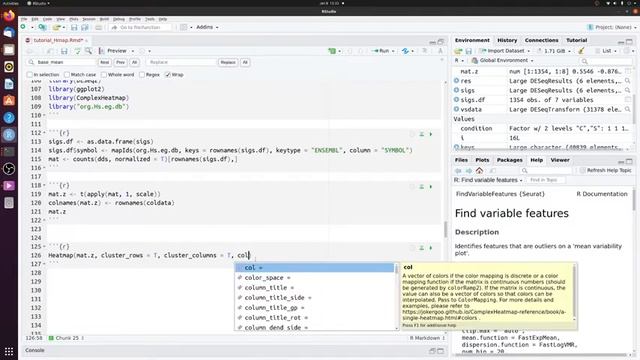Click the Next search button
Screen dimensions: 640x360
tap(105, 62)
